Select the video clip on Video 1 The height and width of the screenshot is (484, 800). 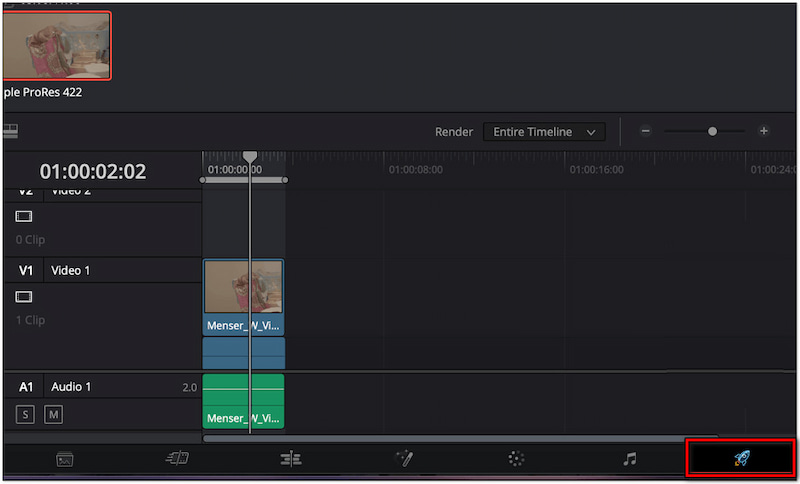[244, 297]
